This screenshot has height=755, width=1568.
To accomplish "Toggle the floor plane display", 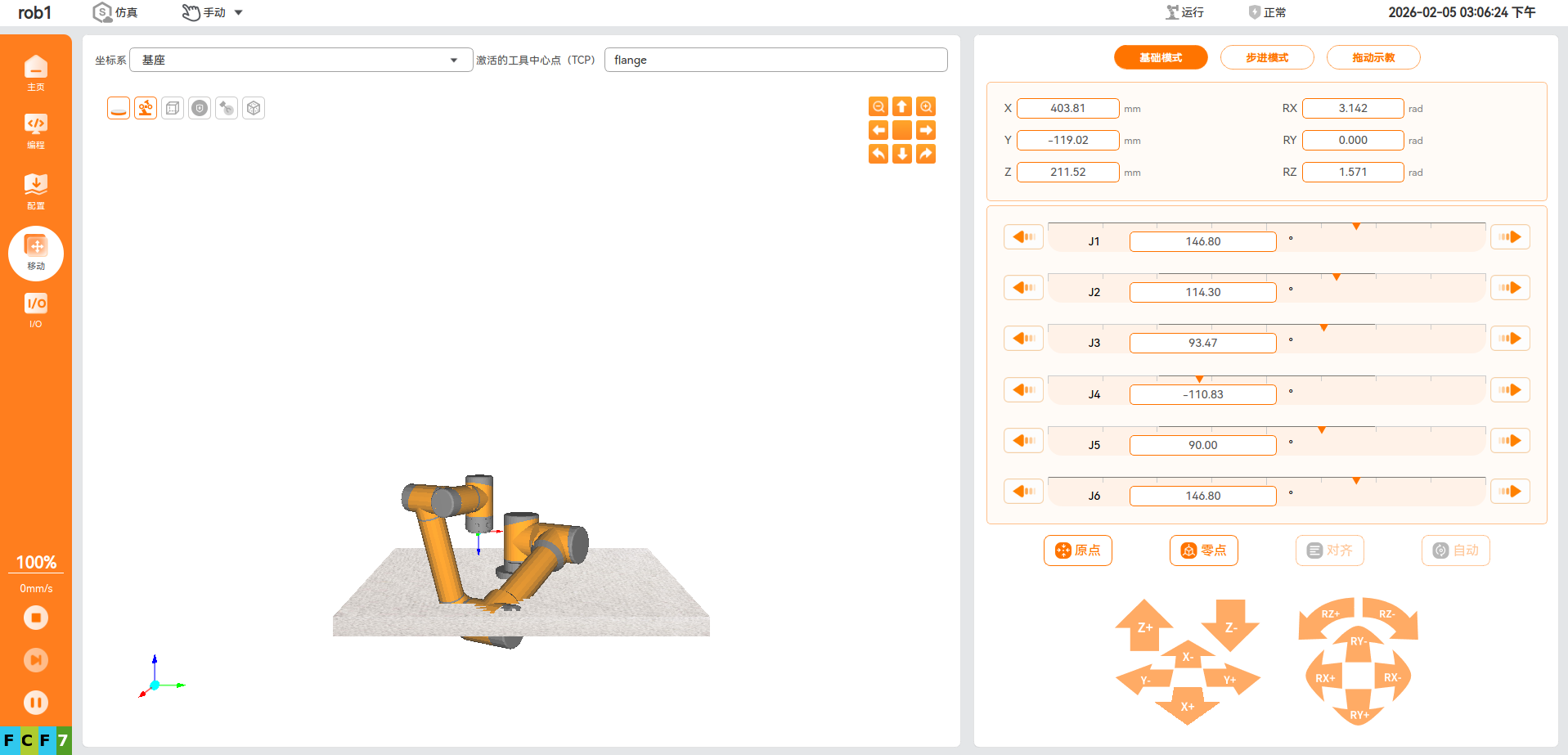I will tap(119, 108).
